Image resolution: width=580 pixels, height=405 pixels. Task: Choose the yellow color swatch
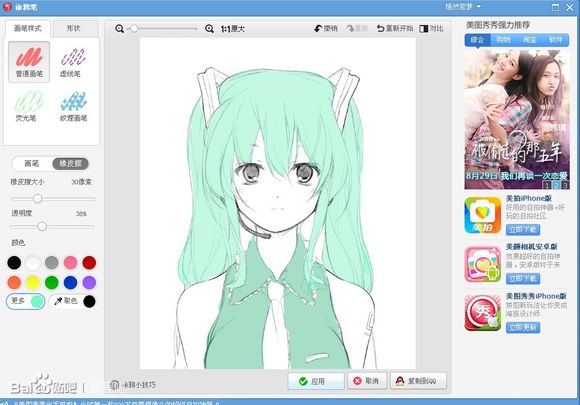pos(33,283)
